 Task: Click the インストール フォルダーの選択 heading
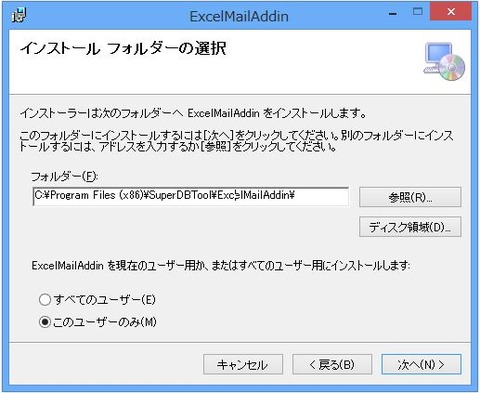point(123,49)
